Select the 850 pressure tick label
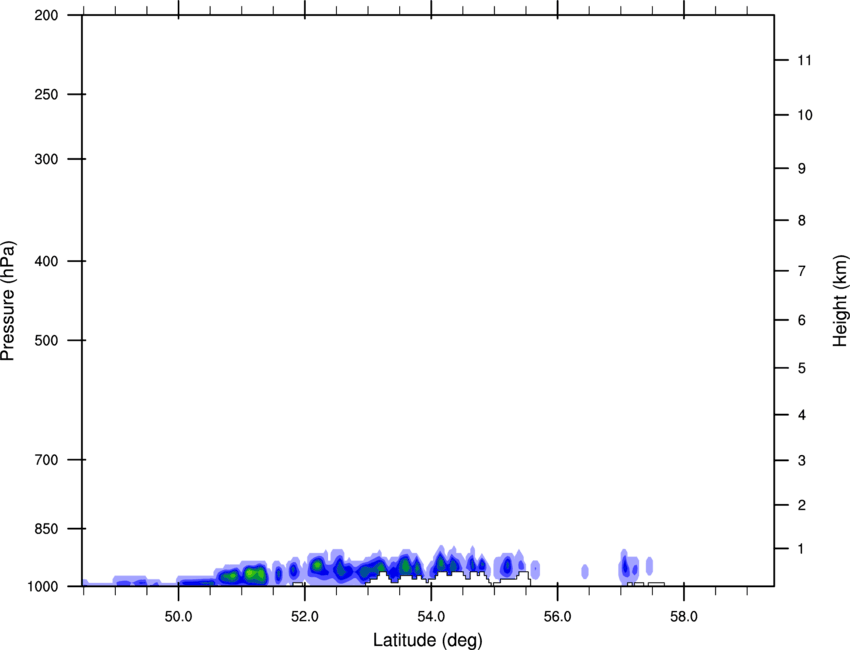The height and width of the screenshot is (650, 850). pos(46,529)
